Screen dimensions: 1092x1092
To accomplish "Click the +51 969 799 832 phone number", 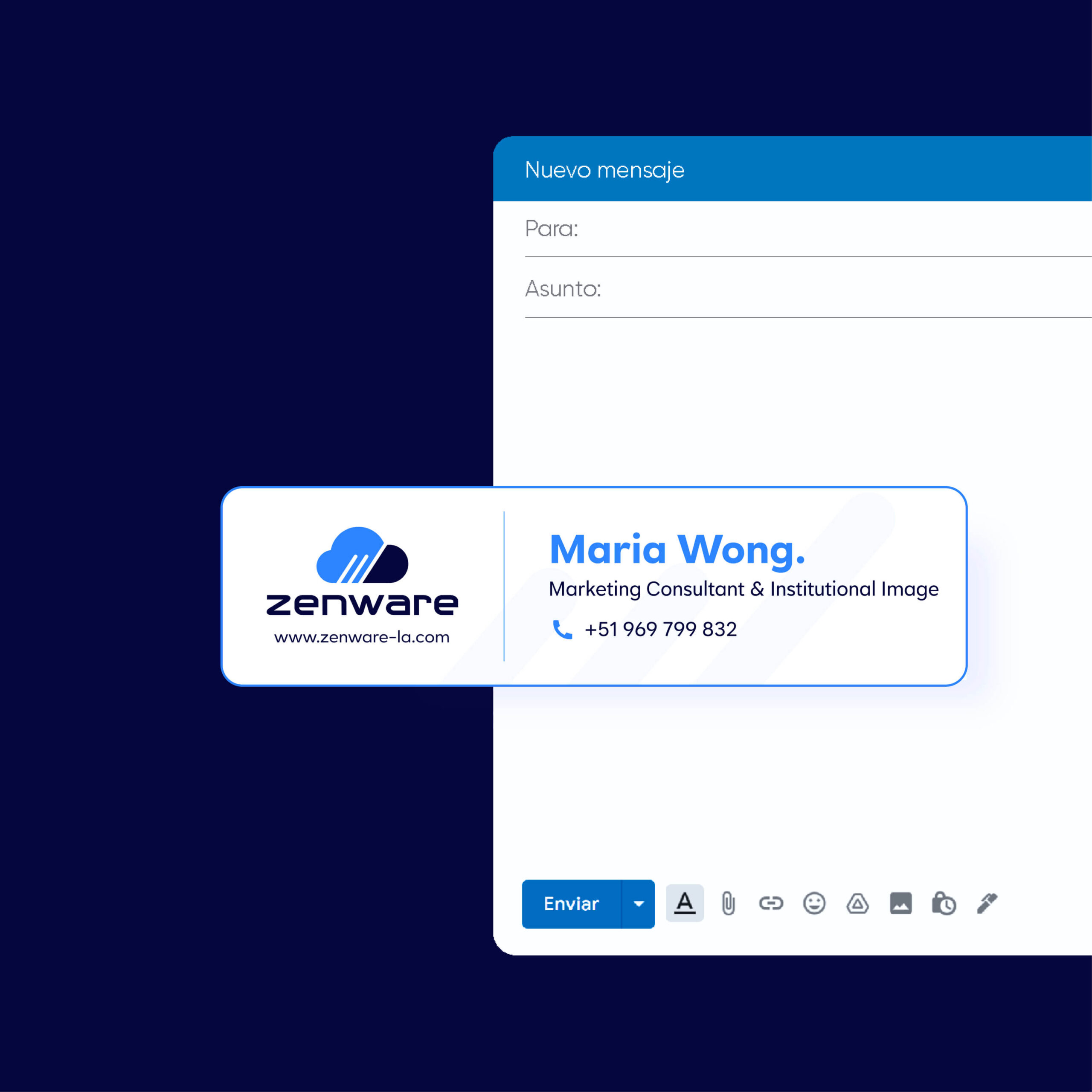I will [661, 629].
